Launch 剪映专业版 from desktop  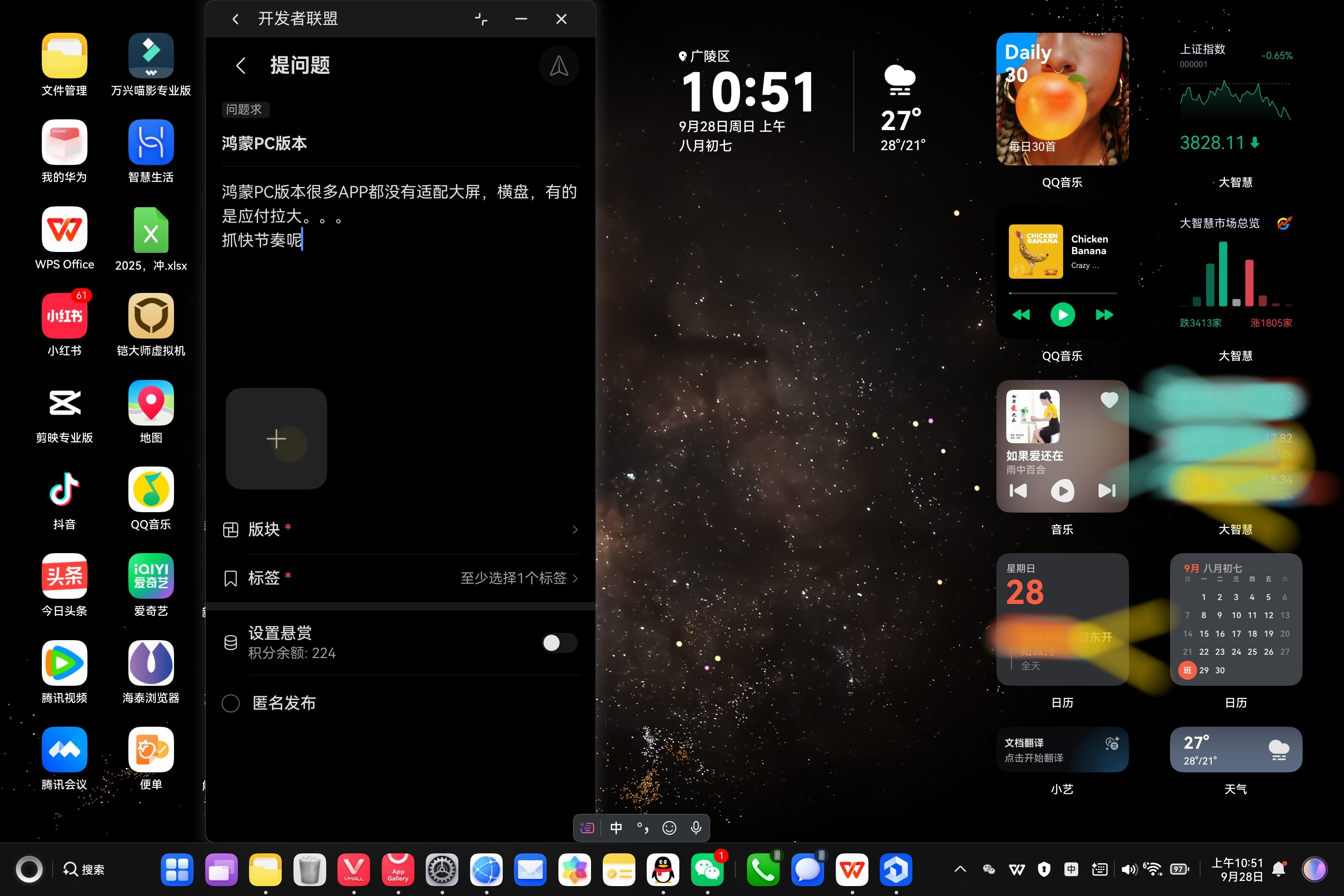click(64, 403)
